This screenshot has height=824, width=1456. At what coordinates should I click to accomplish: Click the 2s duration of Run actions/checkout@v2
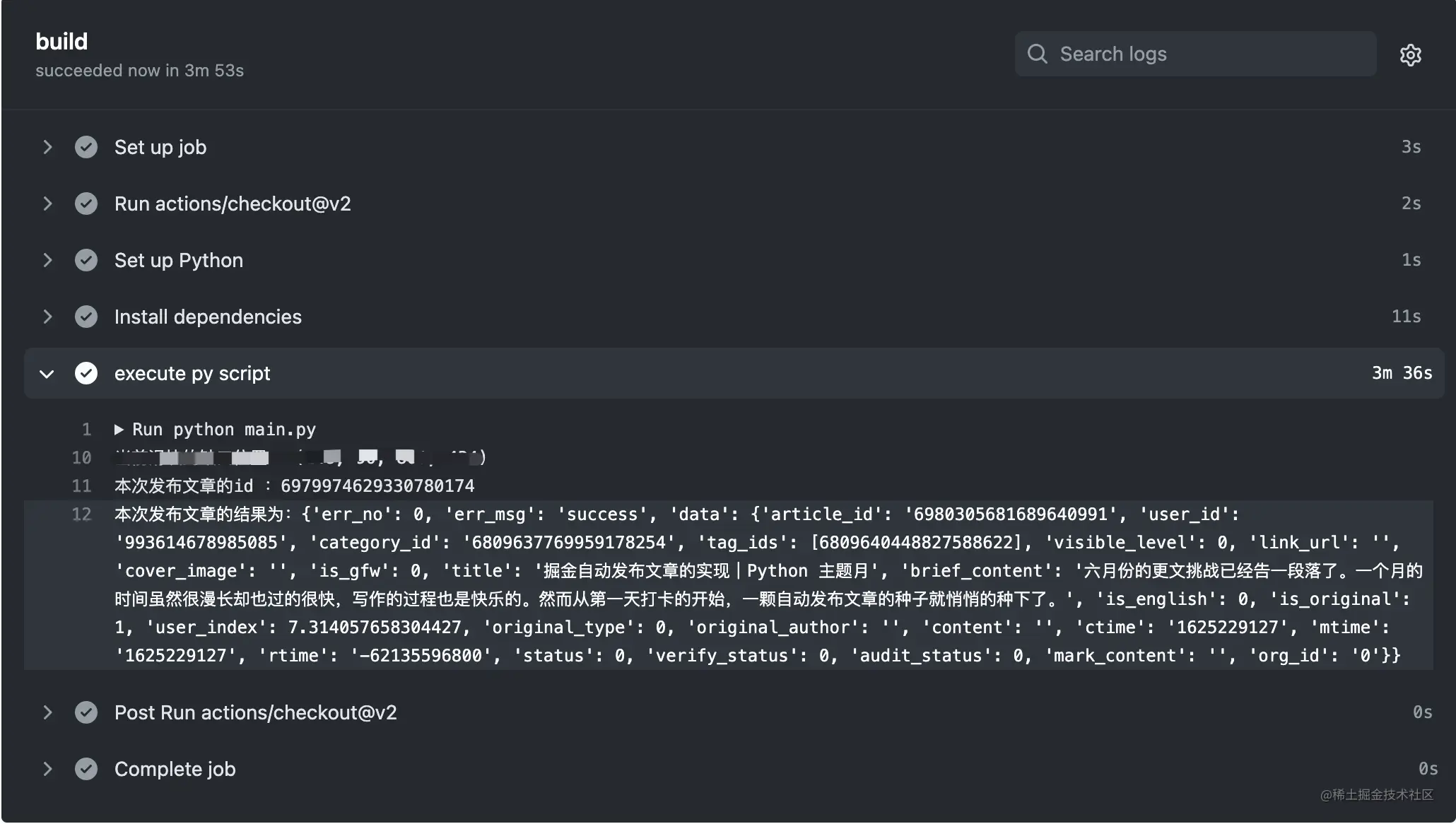(1411, 204)
